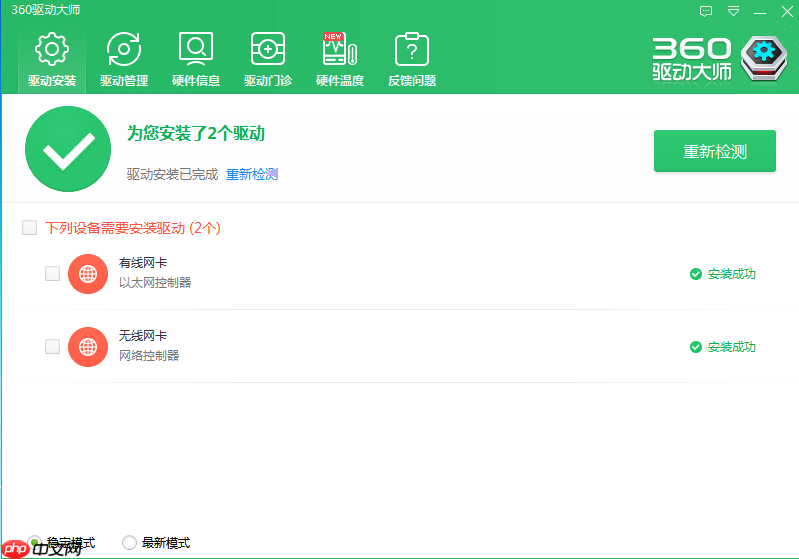Check the 有线网卡 checkbox
The image size is (799, 559).
coord(52,274)
